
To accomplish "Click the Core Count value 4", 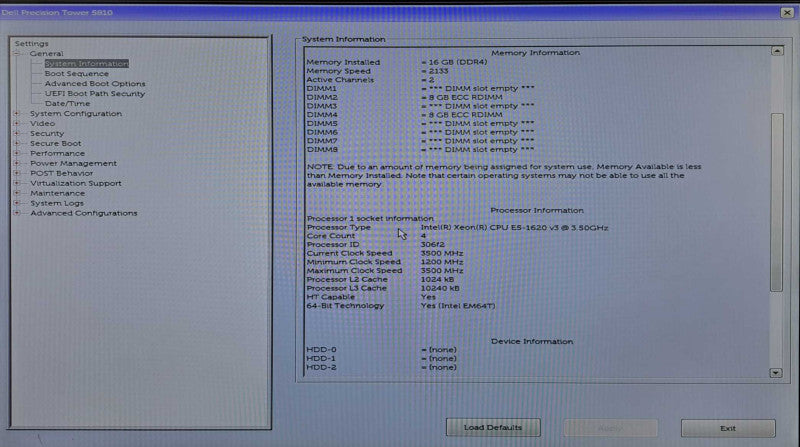I will [x=423, y=236].
